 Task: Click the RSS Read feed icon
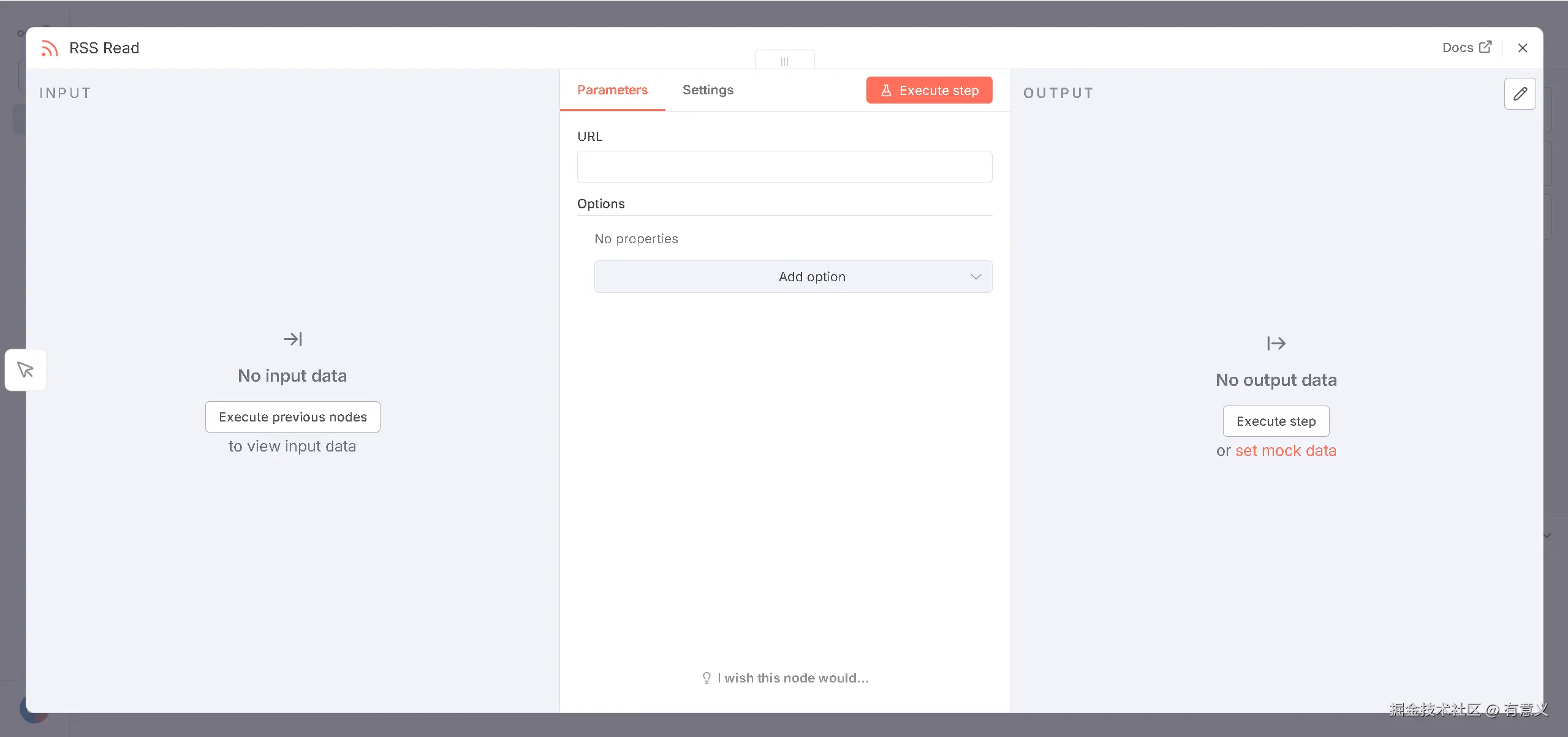click(x=50, y=48)
